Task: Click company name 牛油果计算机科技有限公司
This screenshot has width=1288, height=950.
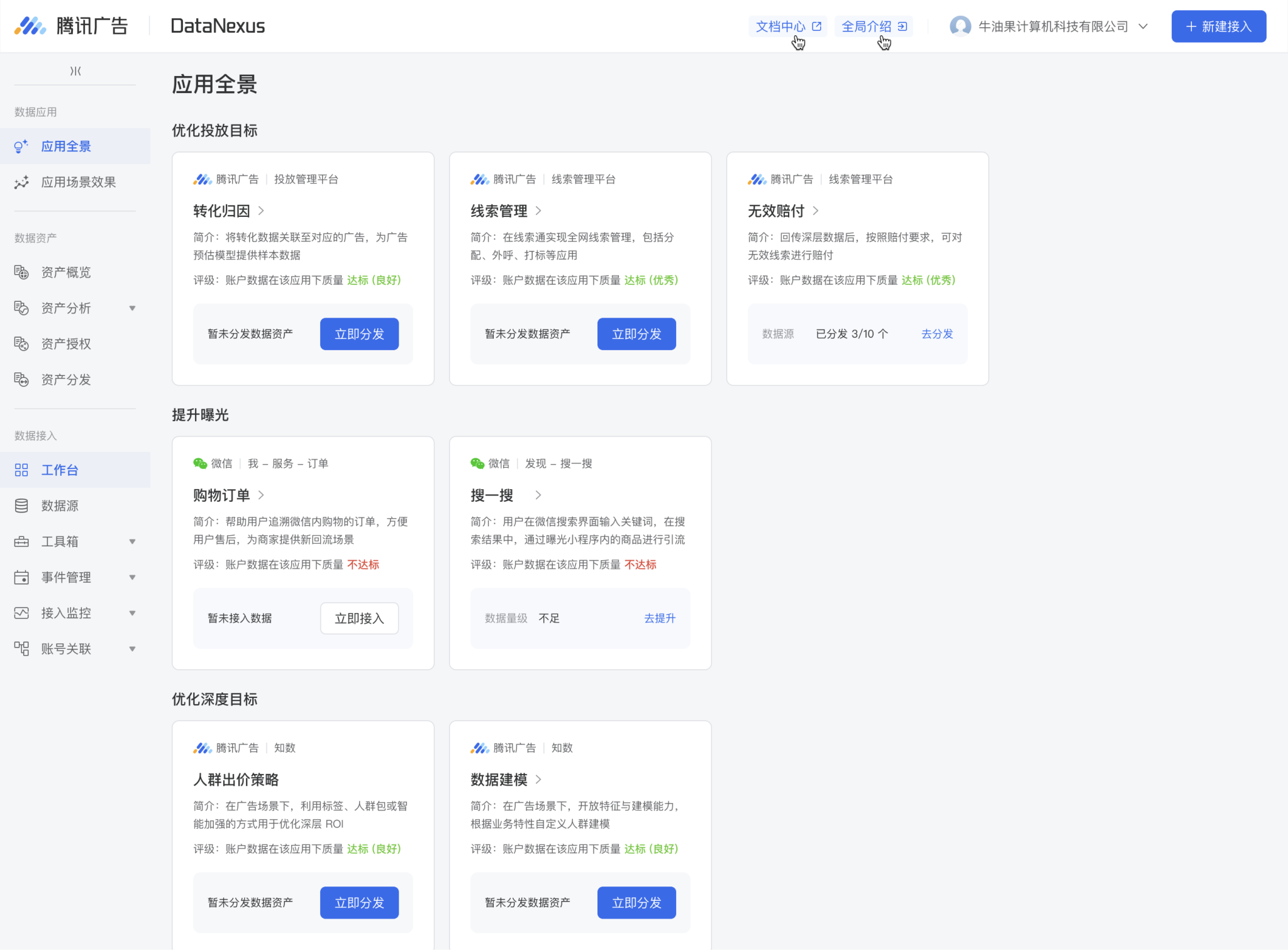Action: click(1053, 26)
